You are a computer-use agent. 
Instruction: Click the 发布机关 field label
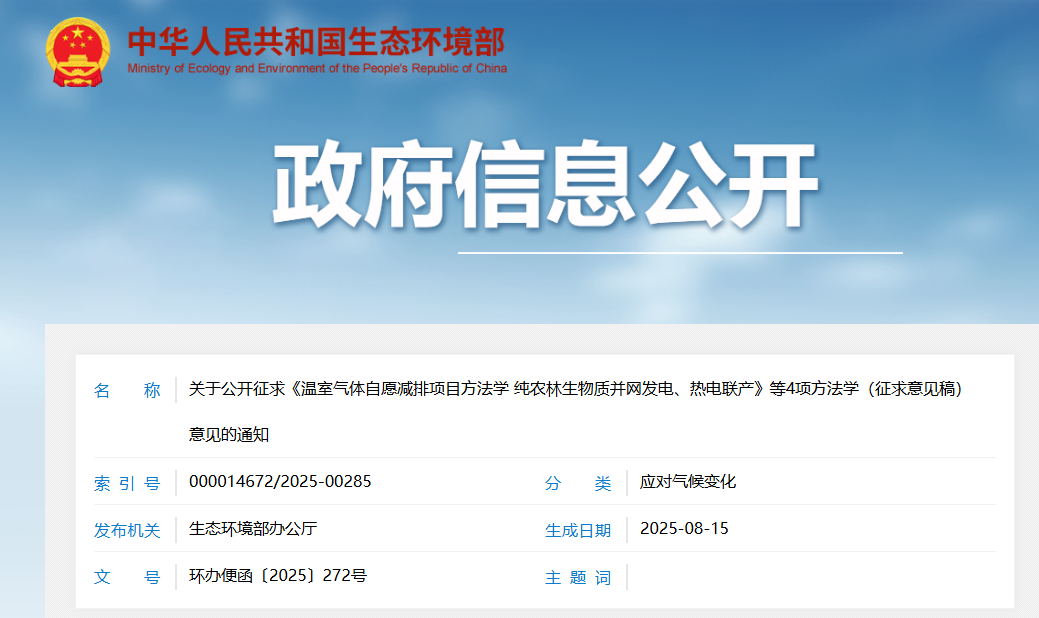(x=129, y=530)
